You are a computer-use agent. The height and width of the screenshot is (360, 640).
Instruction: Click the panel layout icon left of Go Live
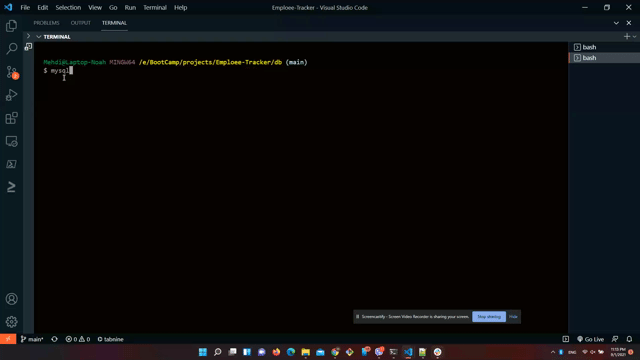(566, 339)
